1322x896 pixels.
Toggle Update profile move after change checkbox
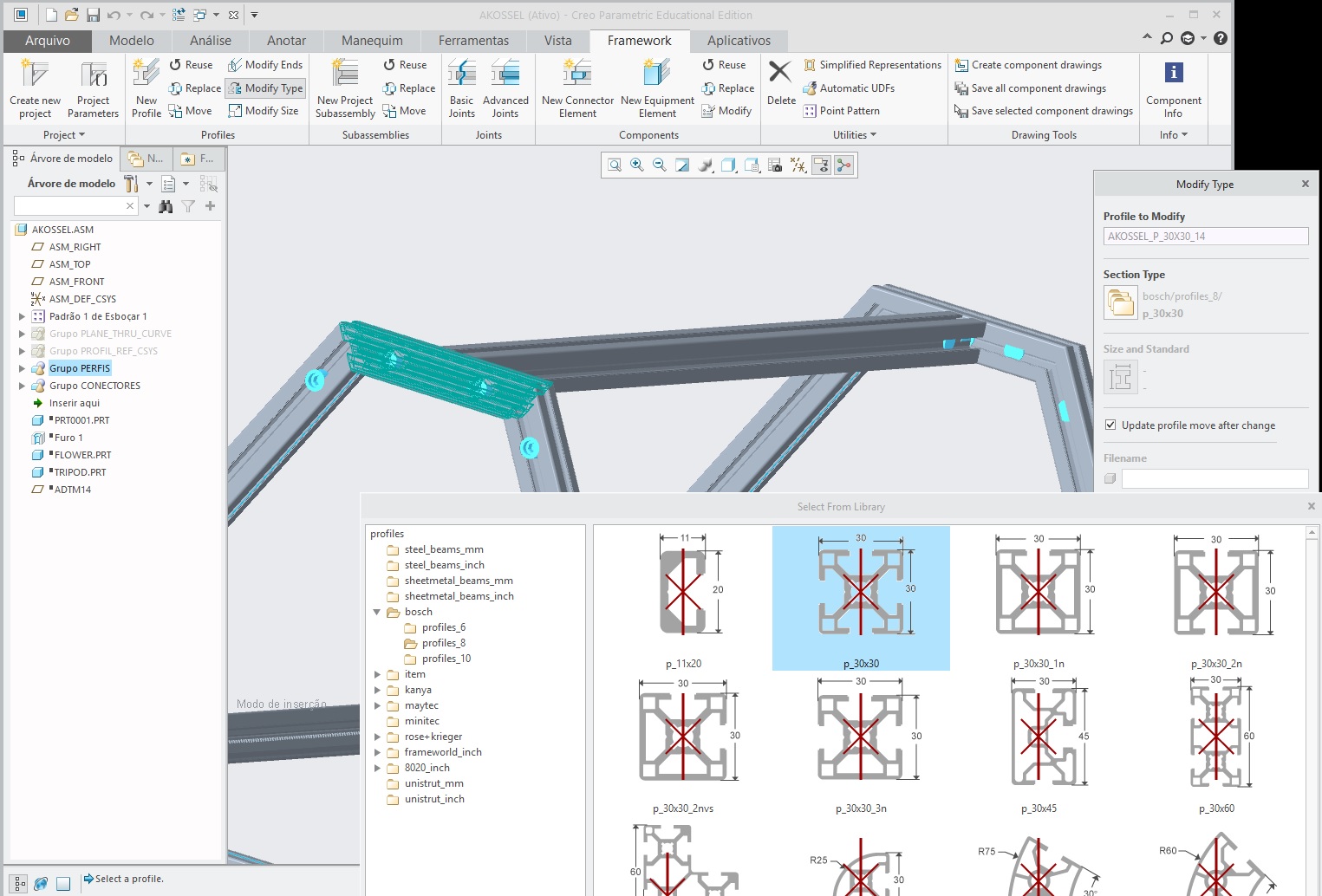(x=1110, y=425)
